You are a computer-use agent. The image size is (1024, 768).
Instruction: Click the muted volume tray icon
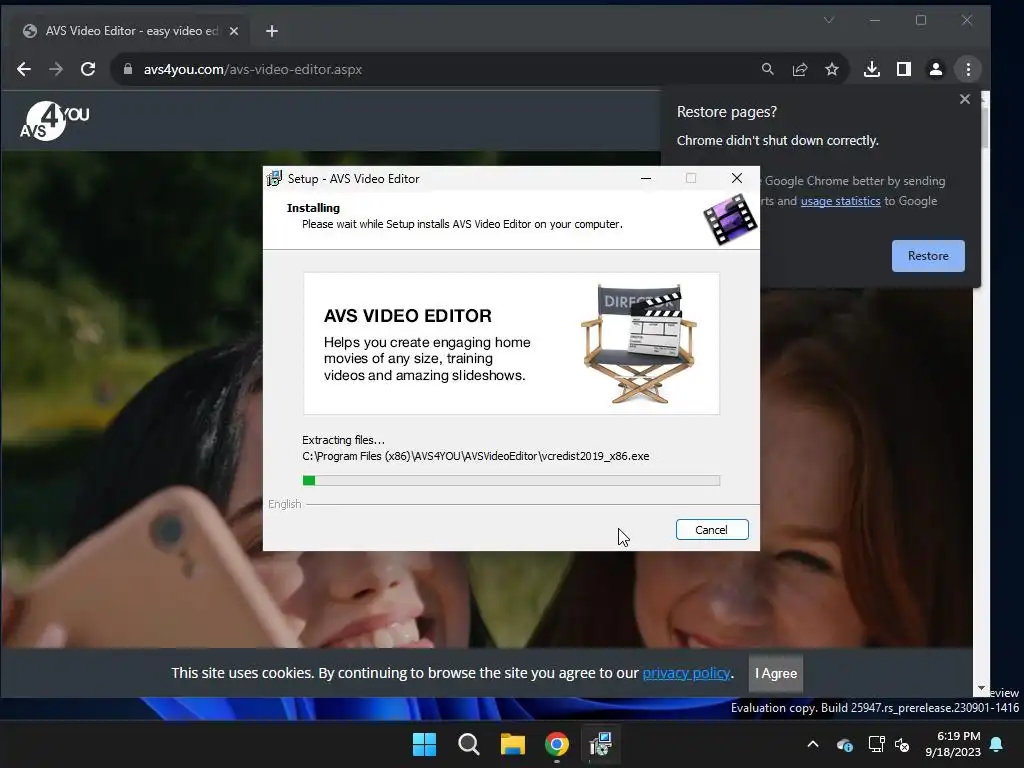coord(903,744)
